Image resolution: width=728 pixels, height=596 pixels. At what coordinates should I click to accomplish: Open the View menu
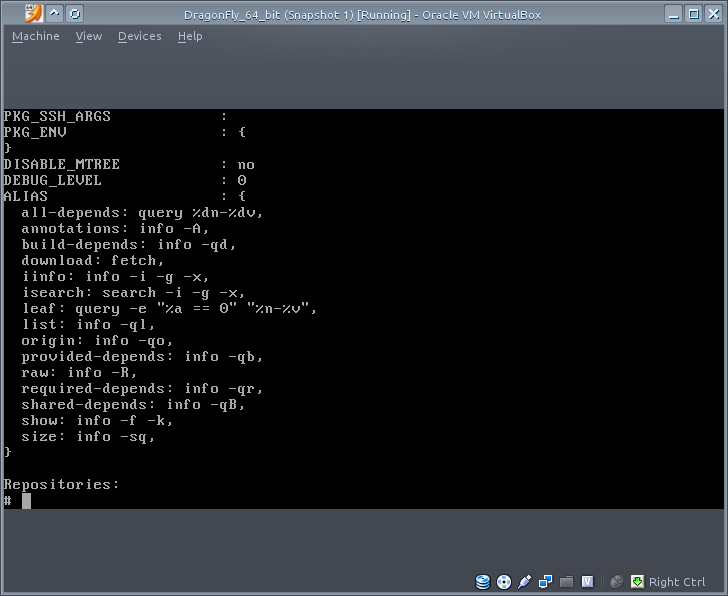coord(89,36)
